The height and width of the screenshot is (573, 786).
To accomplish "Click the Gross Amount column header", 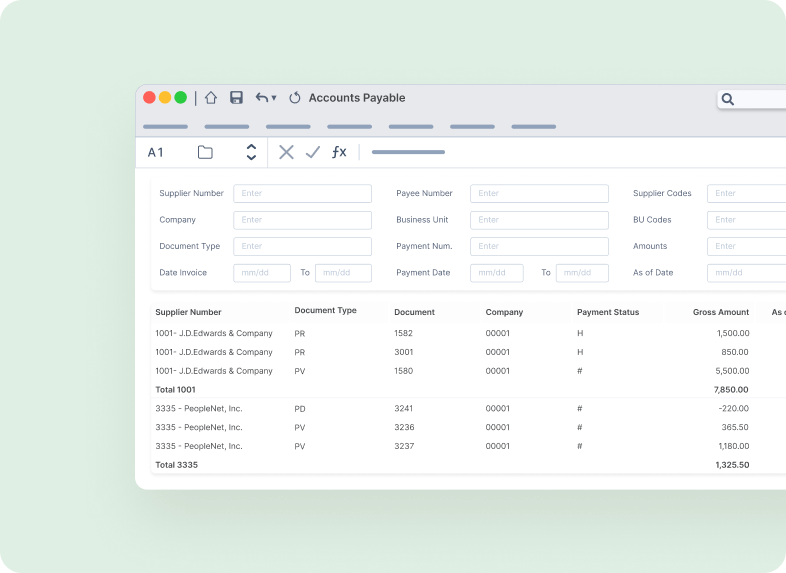I will [x=720, y=312].
